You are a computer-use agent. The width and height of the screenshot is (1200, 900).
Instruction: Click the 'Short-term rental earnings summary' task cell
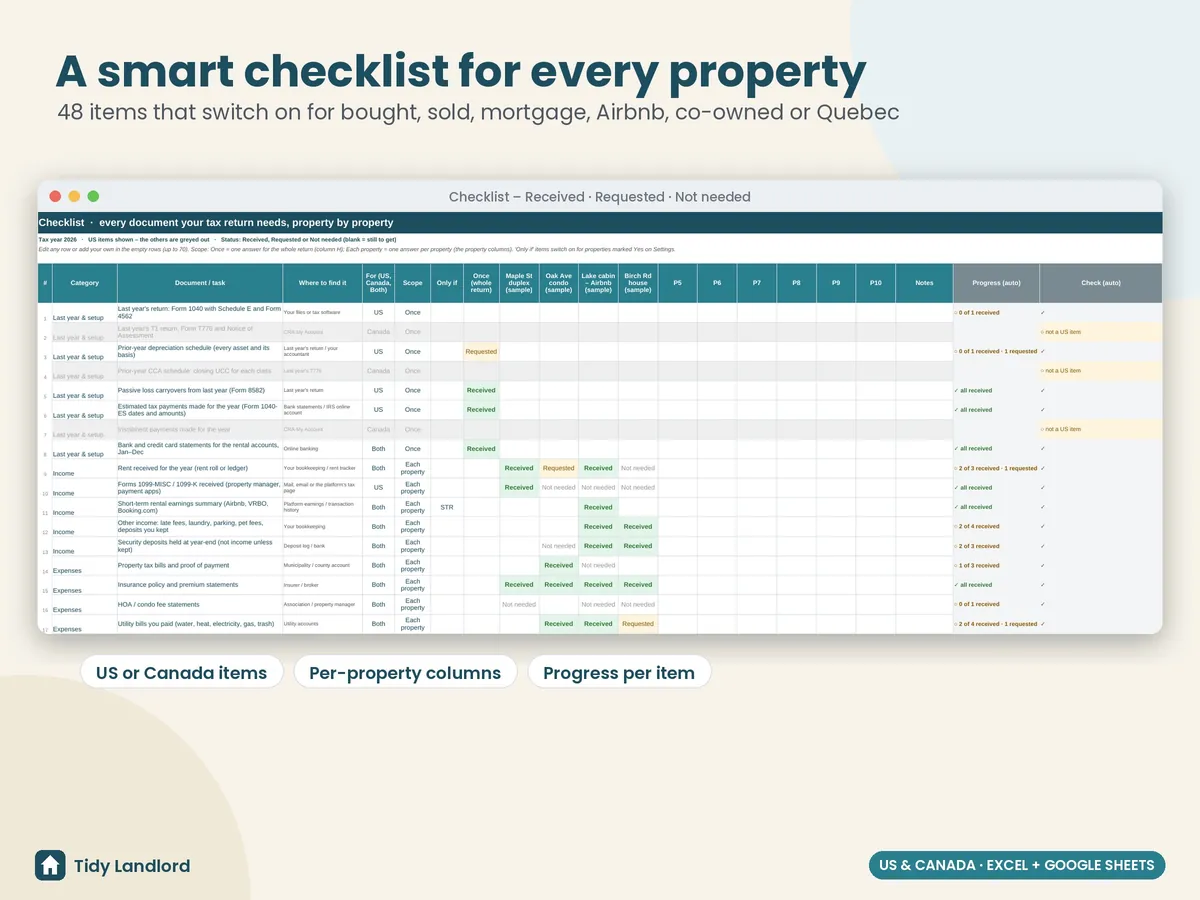coord(200,507)
